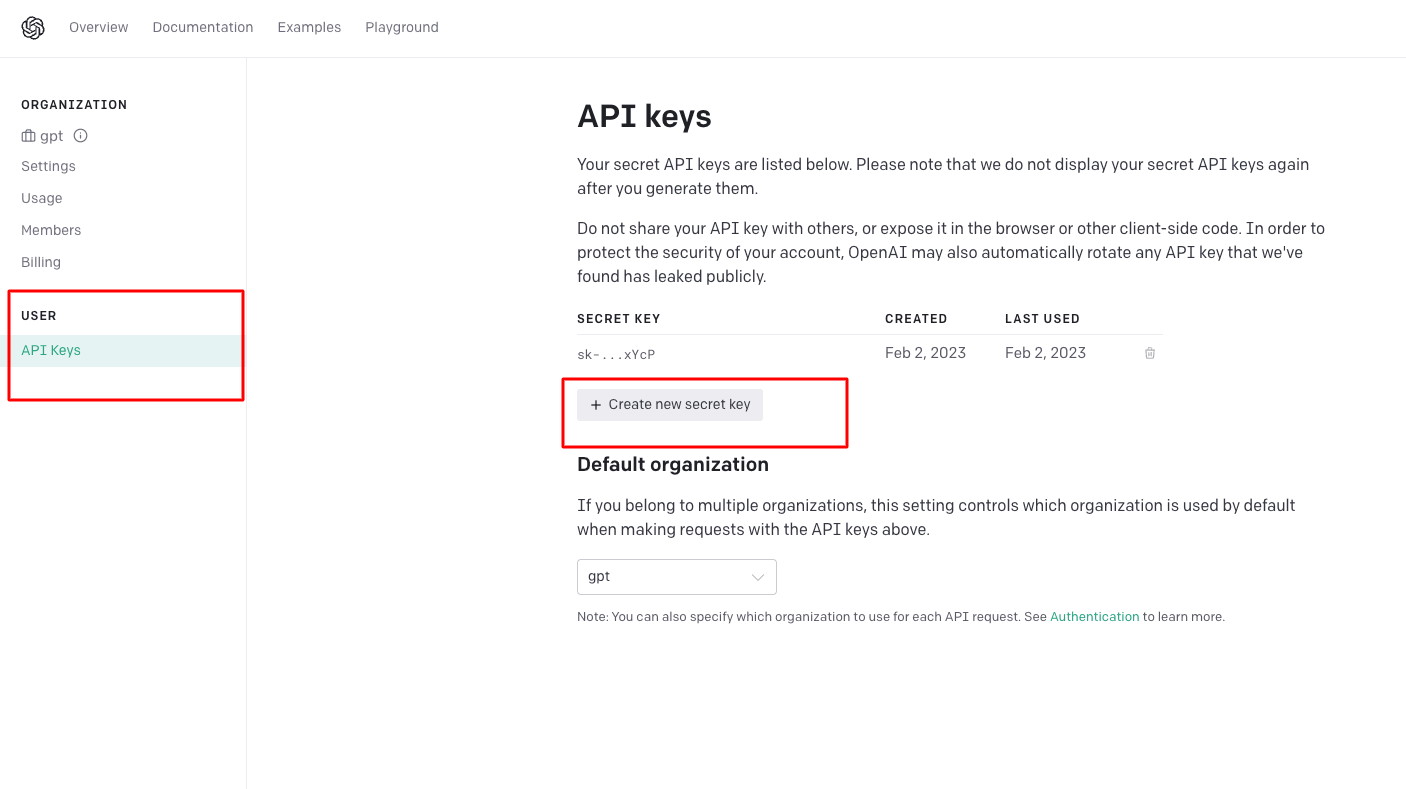The width and height of the screenshot is (1406, 789).
Task: Click the info icon beside gpt organization
Action: click(x=81, y=136)
